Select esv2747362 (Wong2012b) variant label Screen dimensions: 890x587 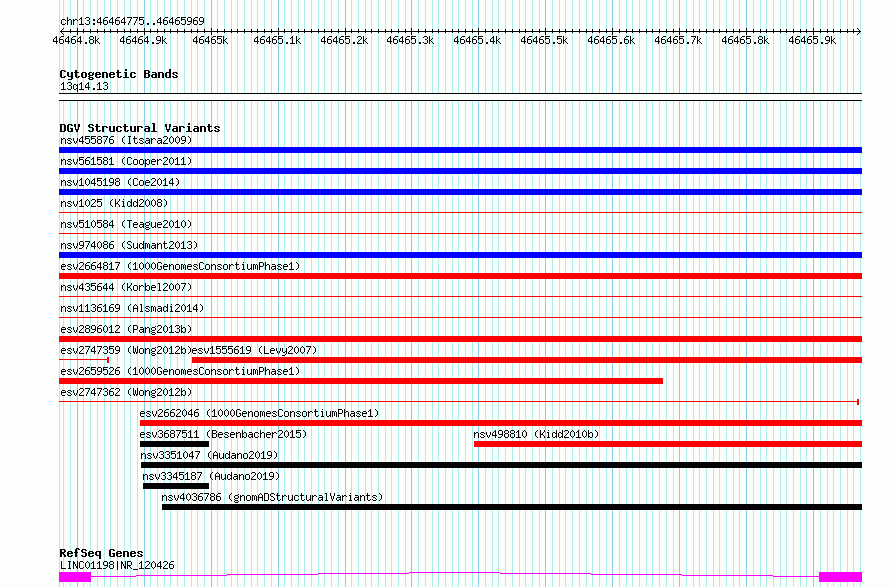pos(126,392)
